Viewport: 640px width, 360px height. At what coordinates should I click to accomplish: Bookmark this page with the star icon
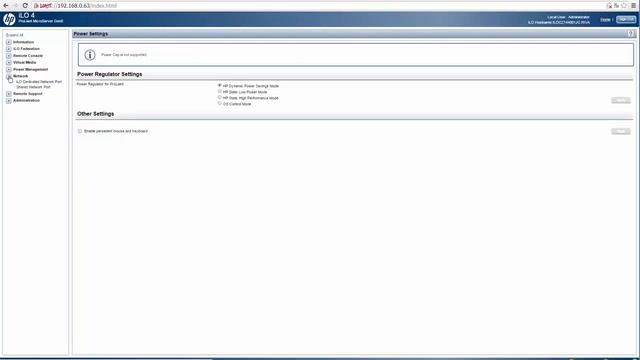click(x=624, y=6)
